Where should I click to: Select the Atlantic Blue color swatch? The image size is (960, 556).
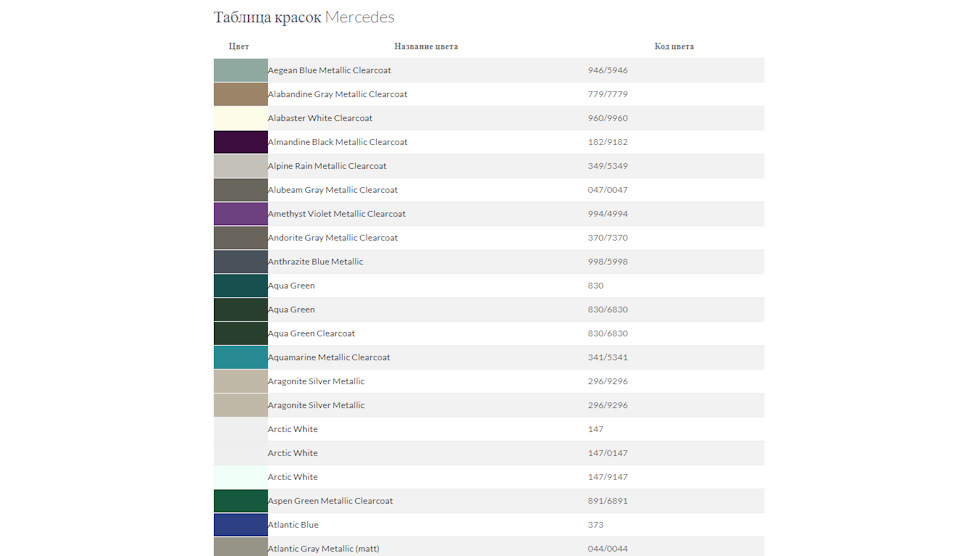click(241, 525)
